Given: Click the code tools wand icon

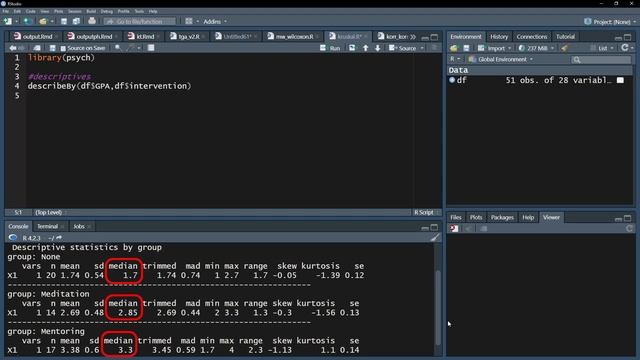Looking at the screenshot, I should tap(131, 48).
